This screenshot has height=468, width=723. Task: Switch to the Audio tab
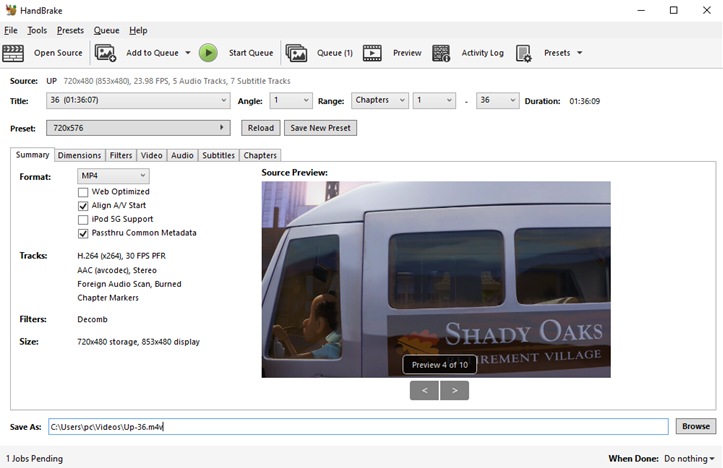tap(182, 155)
